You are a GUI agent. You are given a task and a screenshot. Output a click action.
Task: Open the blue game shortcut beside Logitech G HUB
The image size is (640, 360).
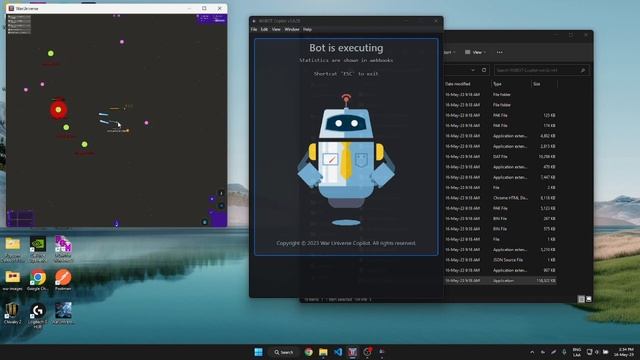[x=63, y=313]
